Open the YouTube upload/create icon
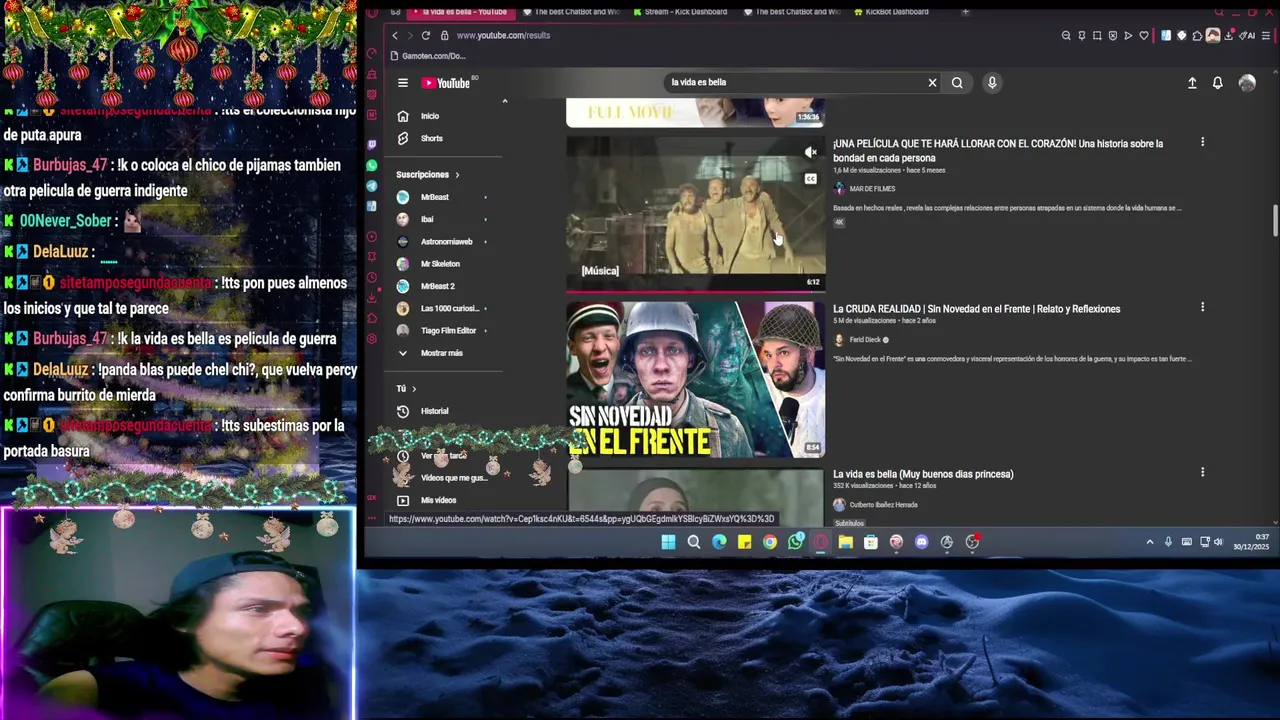The image size is (1280, 720). pyautogui.click(x=1192, y=83)
